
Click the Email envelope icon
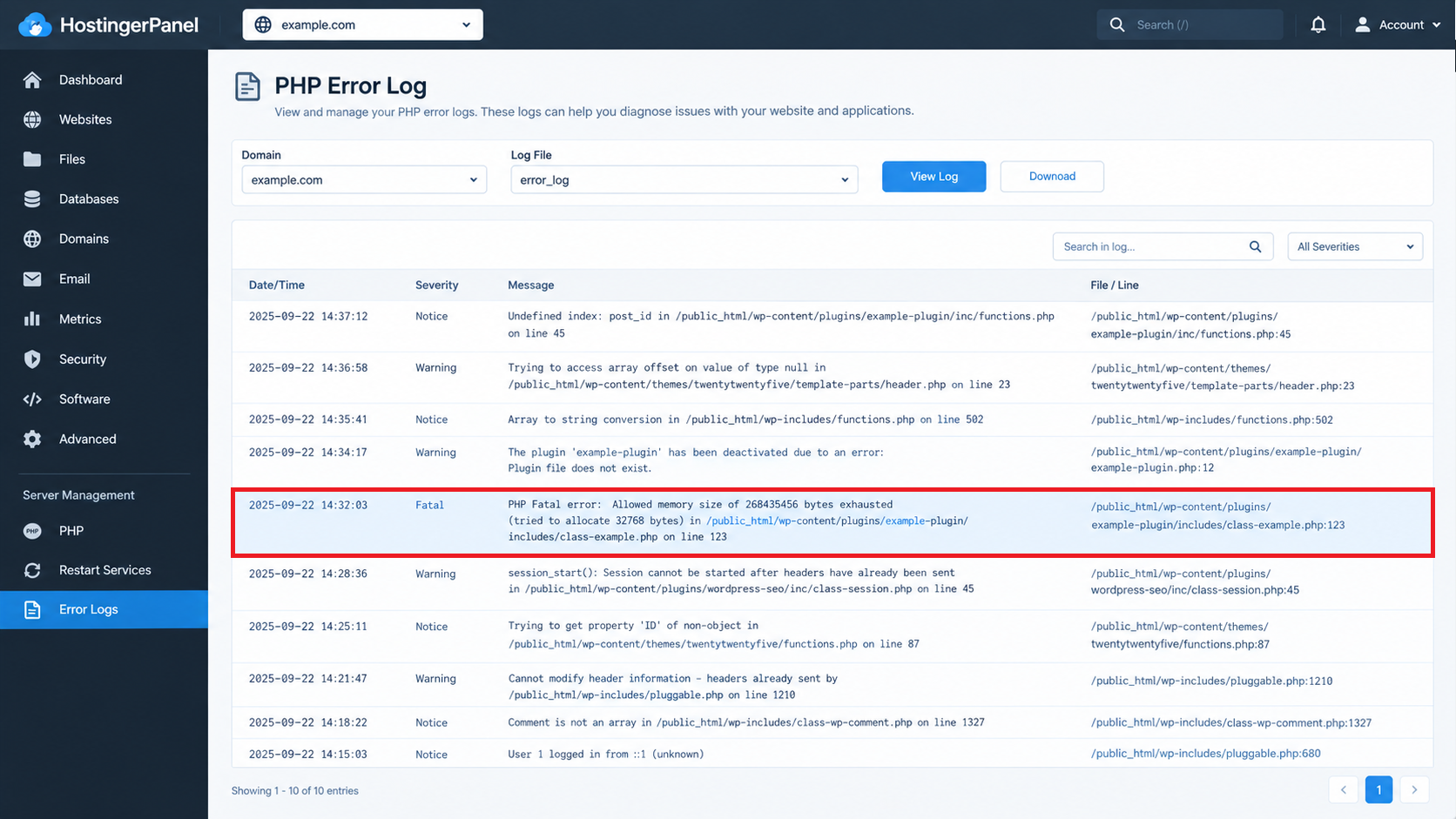(32, 279)
